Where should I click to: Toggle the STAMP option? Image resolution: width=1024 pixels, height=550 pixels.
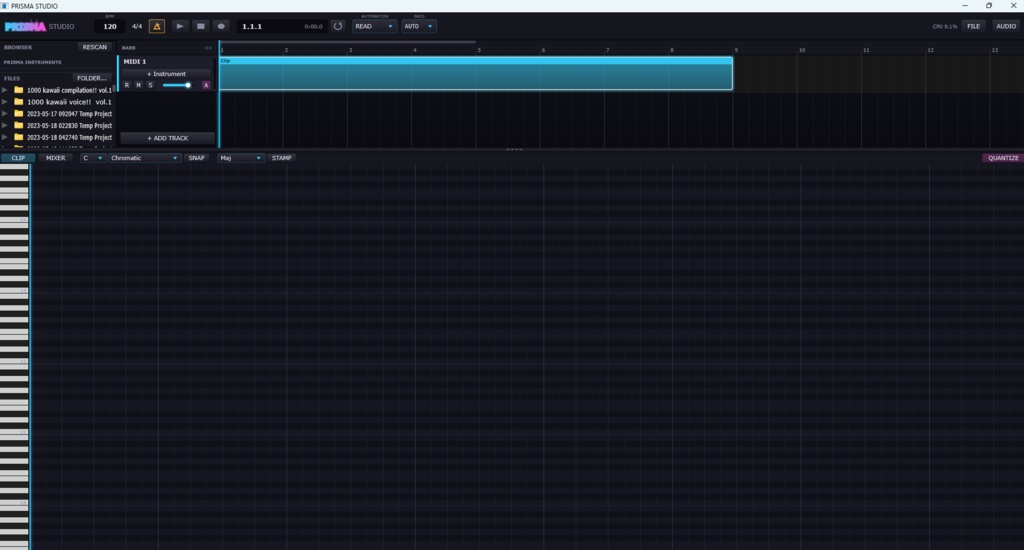click(281, 158)
